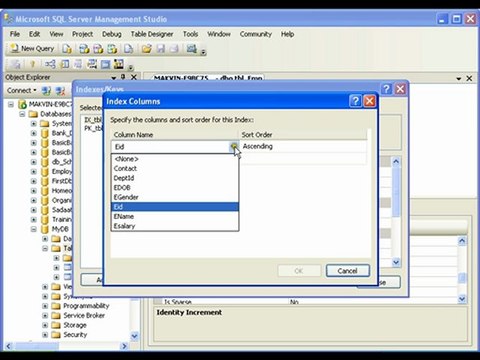Click the Object Explorer connect server icon beside Connect
This screenshot has width=480, height=360.
pyautogui.click(x=46, y=90)
